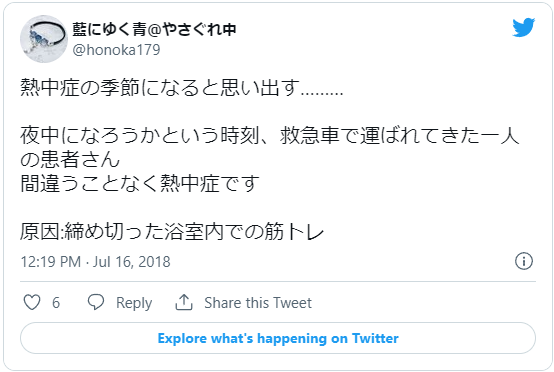This screenshot has height=372, width=554.
Task: Open display name 藍にゆく青@やさぐれ中
Action: click(x=154, y=29)
